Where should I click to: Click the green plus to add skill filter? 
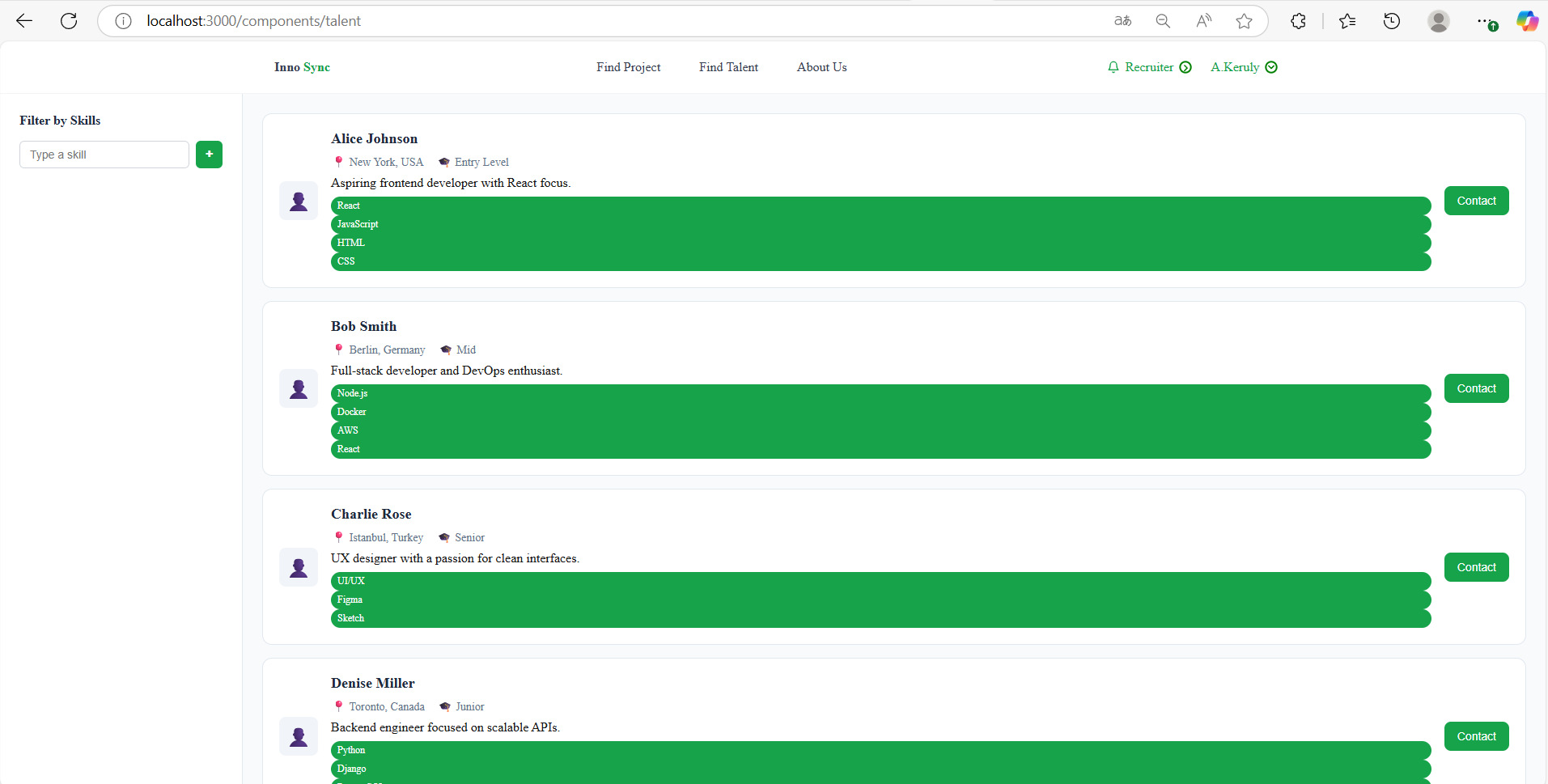(209, 154)
